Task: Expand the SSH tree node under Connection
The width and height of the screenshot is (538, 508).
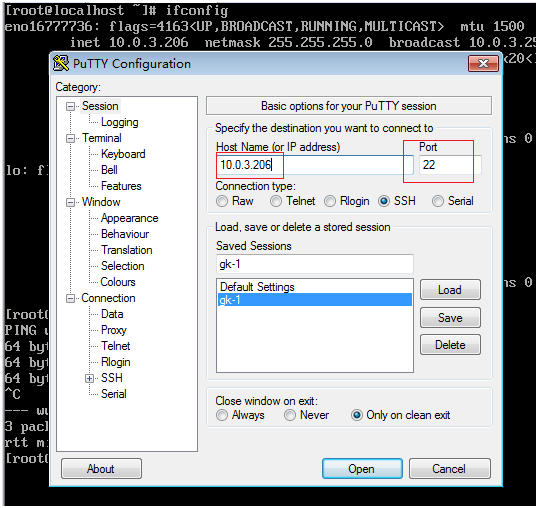Action: 90,378
